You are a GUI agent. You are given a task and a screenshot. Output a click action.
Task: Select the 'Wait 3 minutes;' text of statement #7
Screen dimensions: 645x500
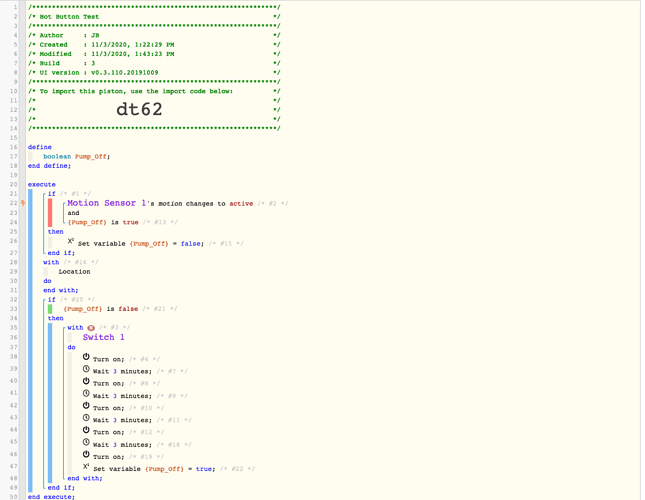coord(122,371)
